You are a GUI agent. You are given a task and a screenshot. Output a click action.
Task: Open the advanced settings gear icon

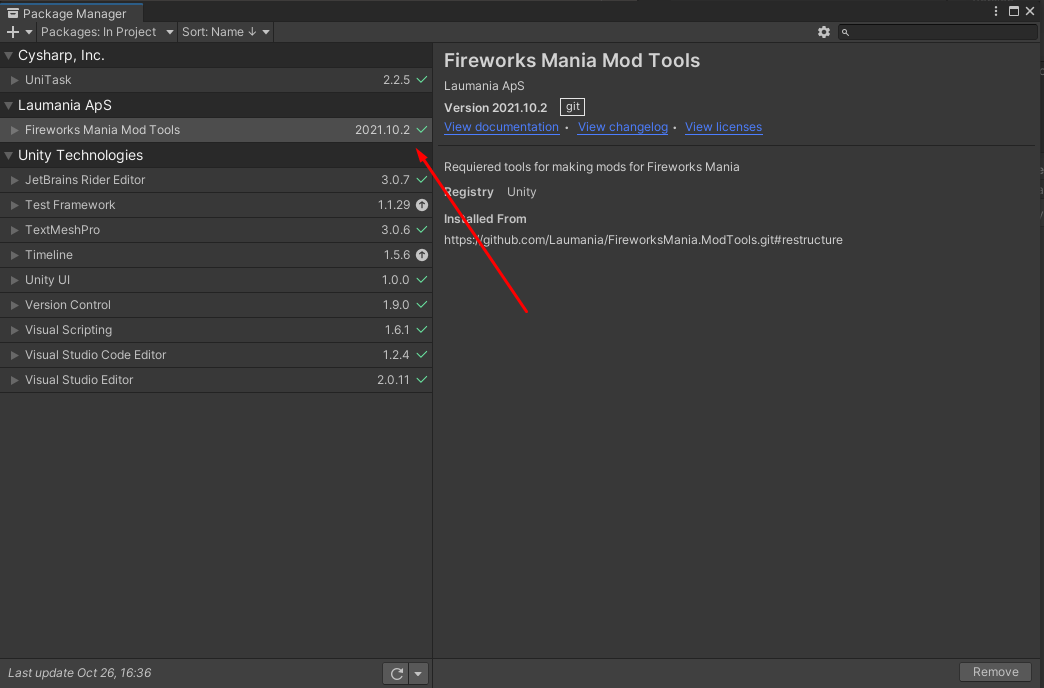824,31
